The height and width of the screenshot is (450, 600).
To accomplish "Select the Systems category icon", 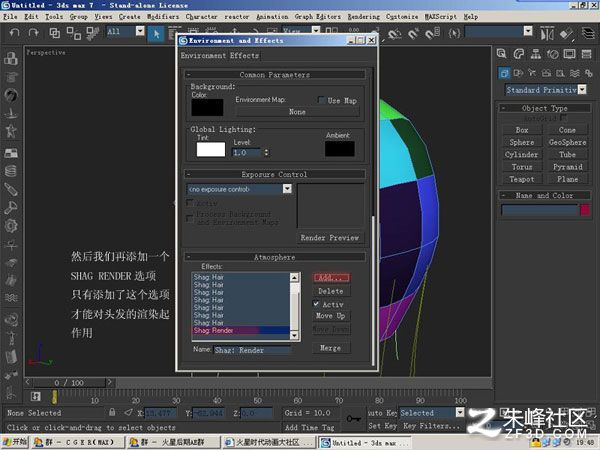I will point(589,73).
